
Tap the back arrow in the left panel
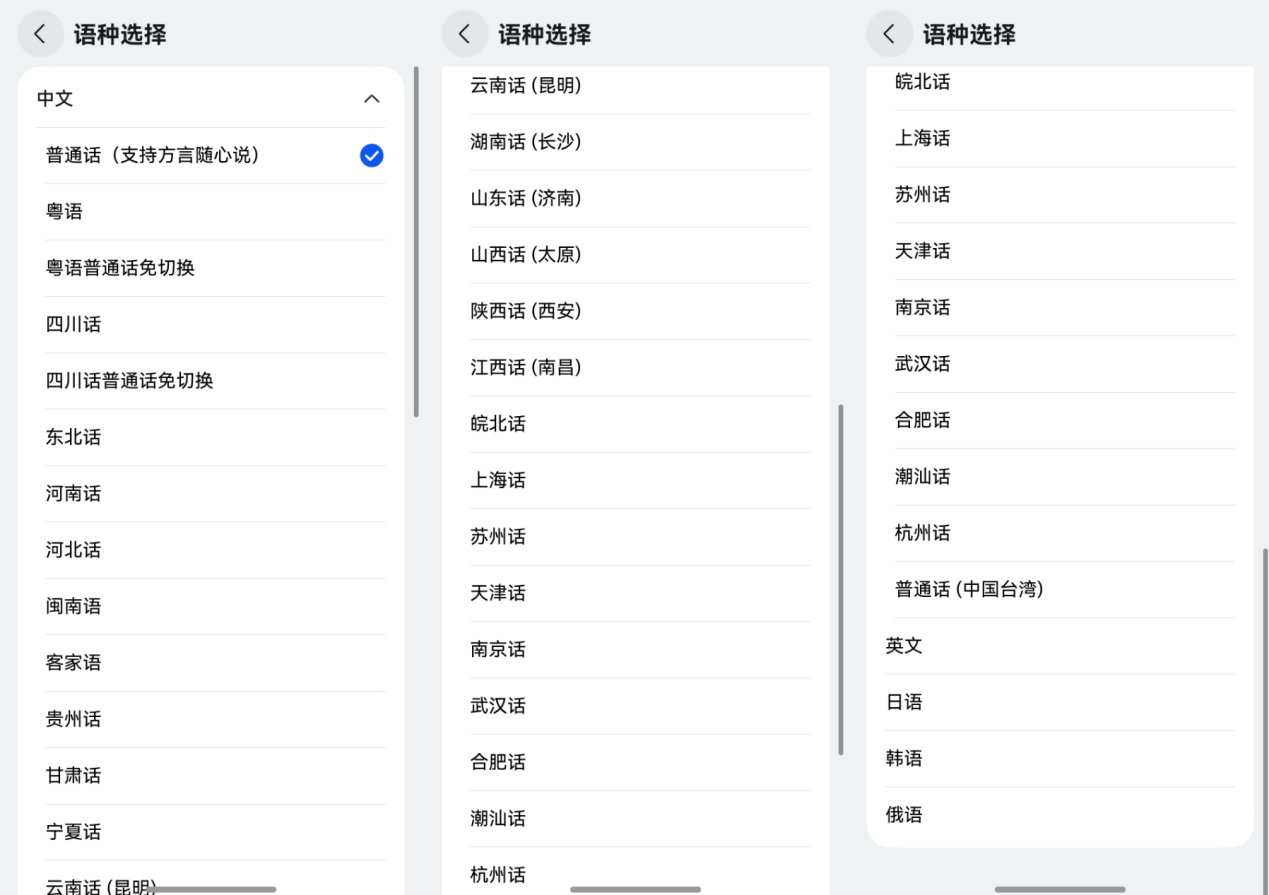click(x=40, y=34)
